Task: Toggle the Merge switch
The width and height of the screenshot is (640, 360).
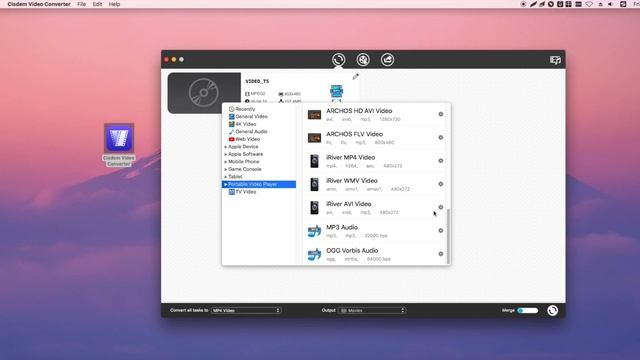Action: [527, 311]
